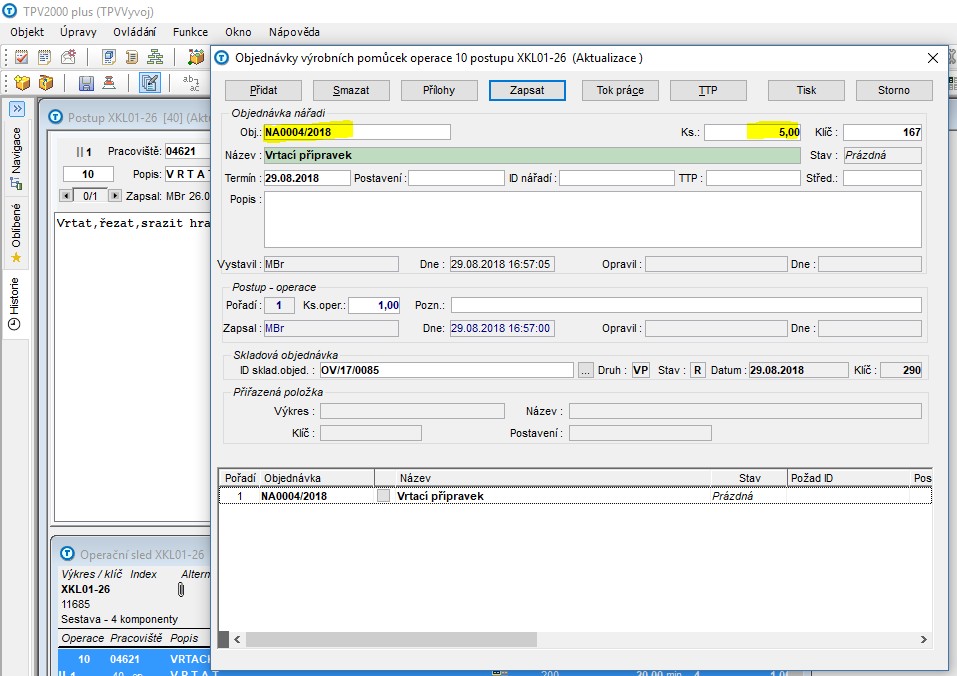This screenshot has width=957, height=676.
Task: Click the ab-ac replace text icon
Action: pos(191,82)
